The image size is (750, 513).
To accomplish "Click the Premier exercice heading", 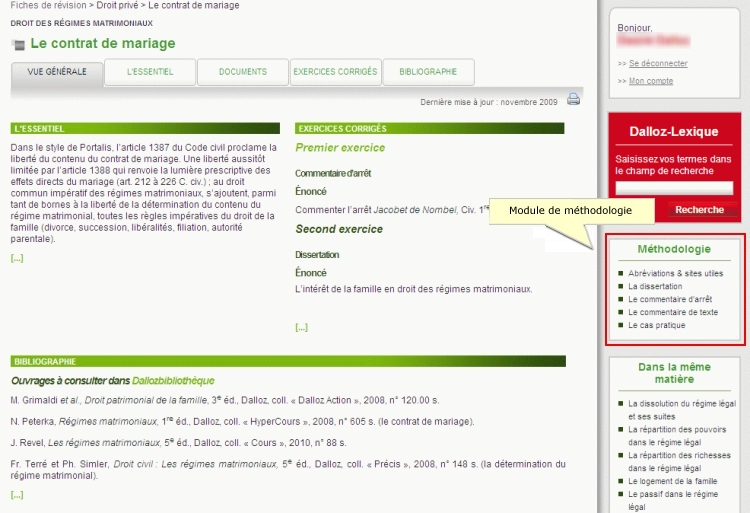I will [340, 148].
